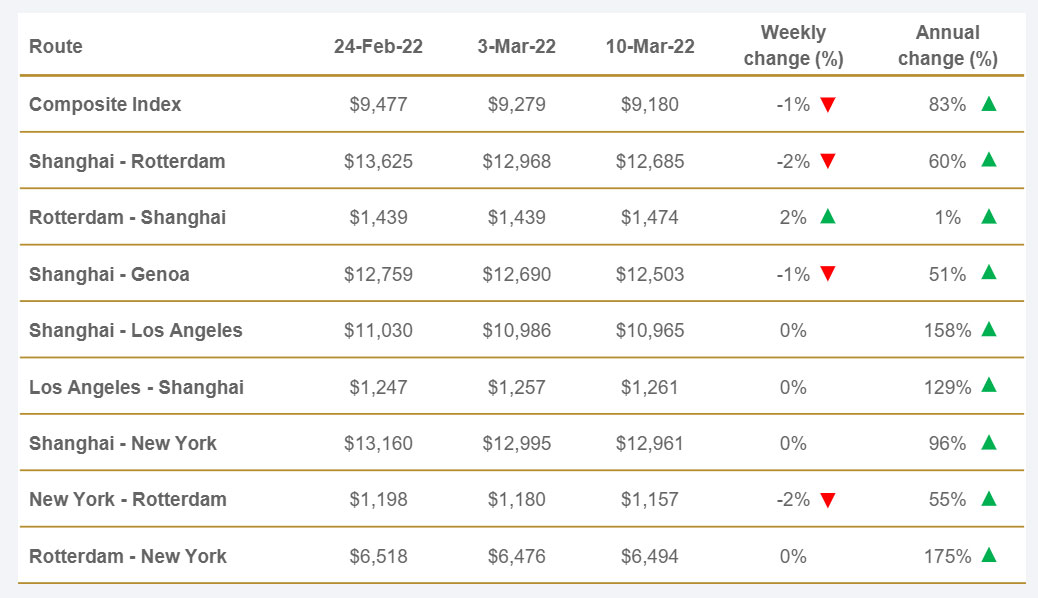Select the Los Angeles - Shanghai route label

click(136, 387)
